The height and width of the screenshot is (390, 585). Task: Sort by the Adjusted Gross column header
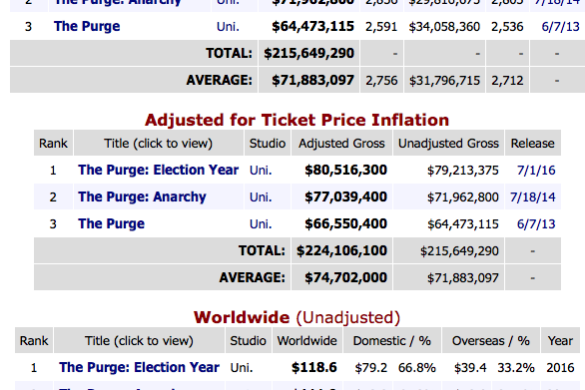tap(341, 143)
